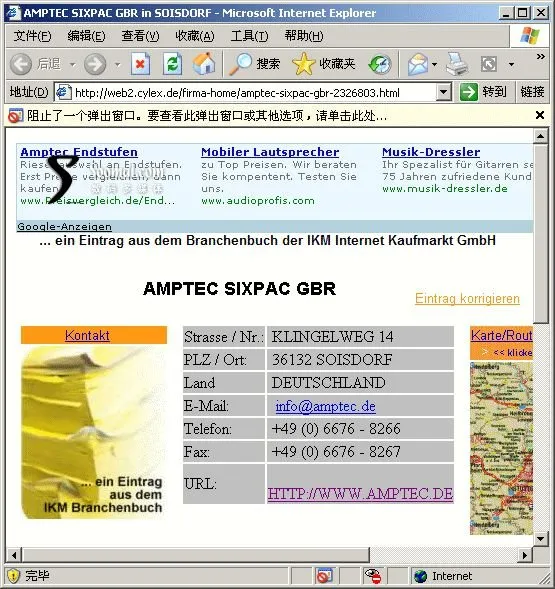
Task: Click info@amptec.de email link
Action: pos(325,406)
